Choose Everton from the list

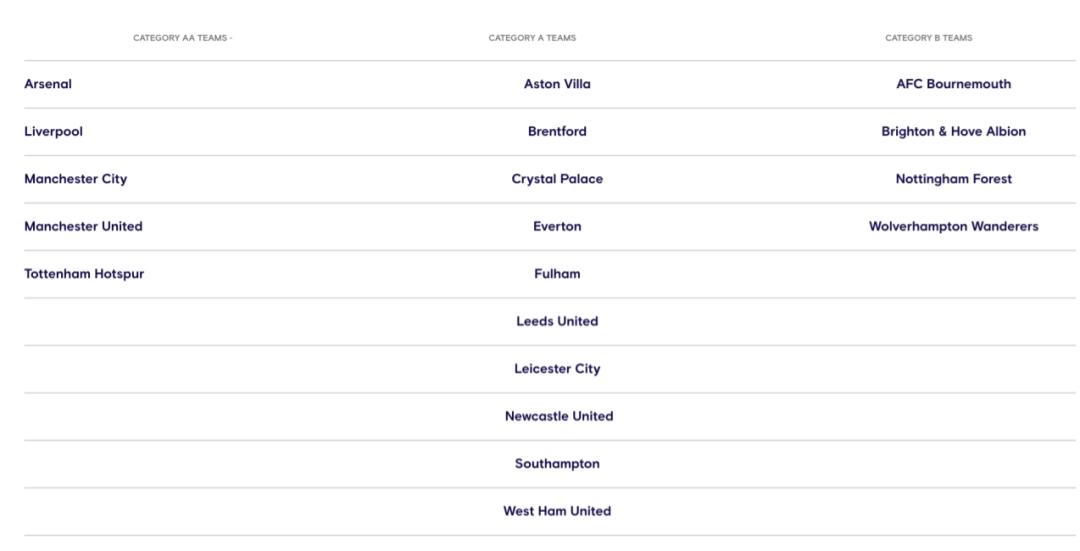tap(557, 227)
